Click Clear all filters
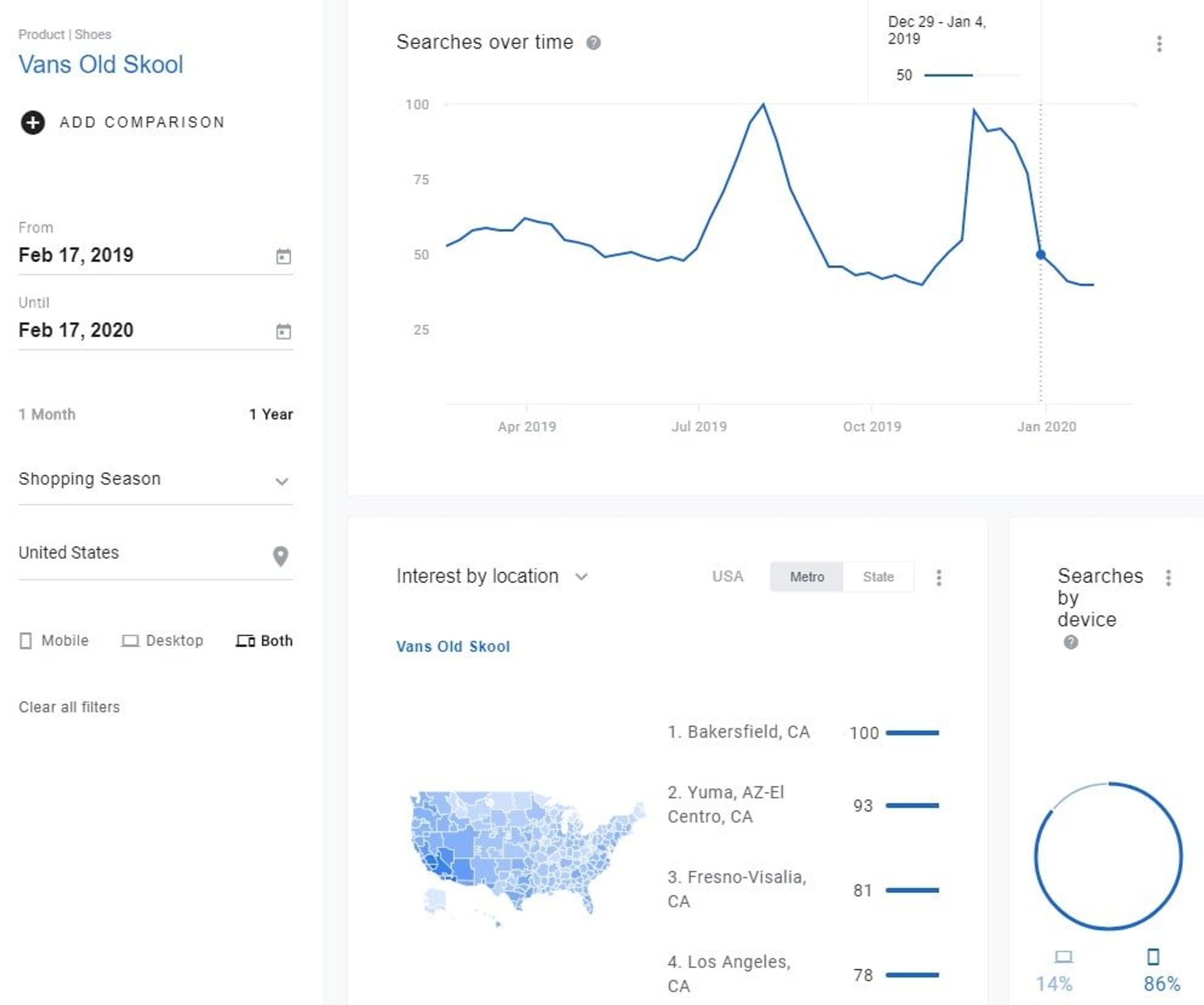This screenshot has height=1005, width=1204. coord(69,706)
